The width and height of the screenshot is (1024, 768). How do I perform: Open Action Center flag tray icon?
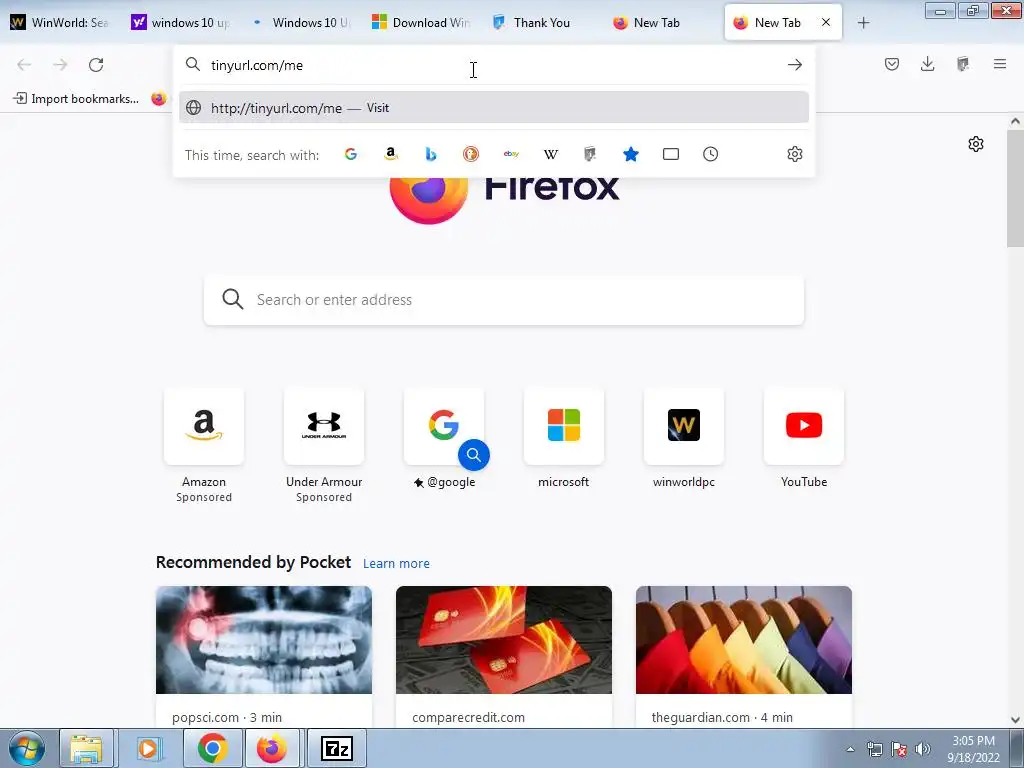coord(899,749)
